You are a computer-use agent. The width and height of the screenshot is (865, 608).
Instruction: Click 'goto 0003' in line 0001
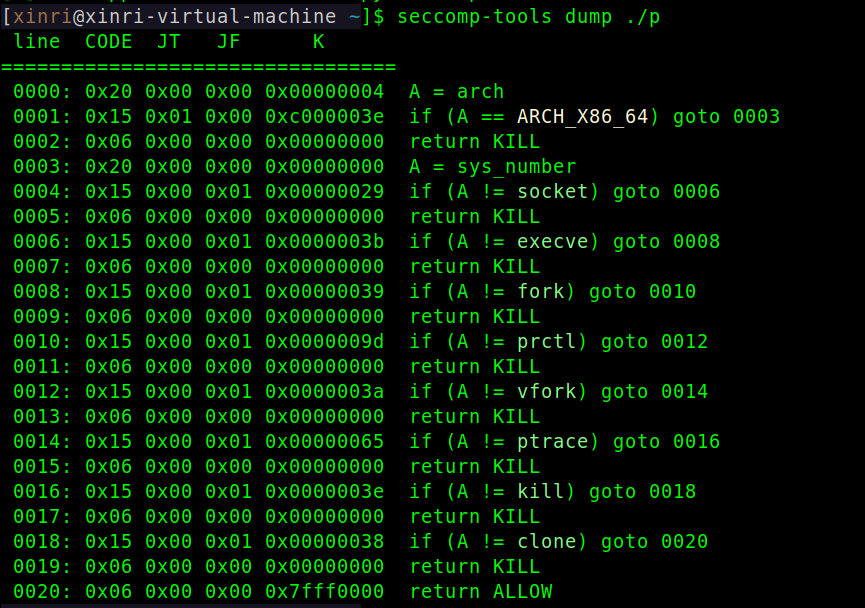[727, 116]
